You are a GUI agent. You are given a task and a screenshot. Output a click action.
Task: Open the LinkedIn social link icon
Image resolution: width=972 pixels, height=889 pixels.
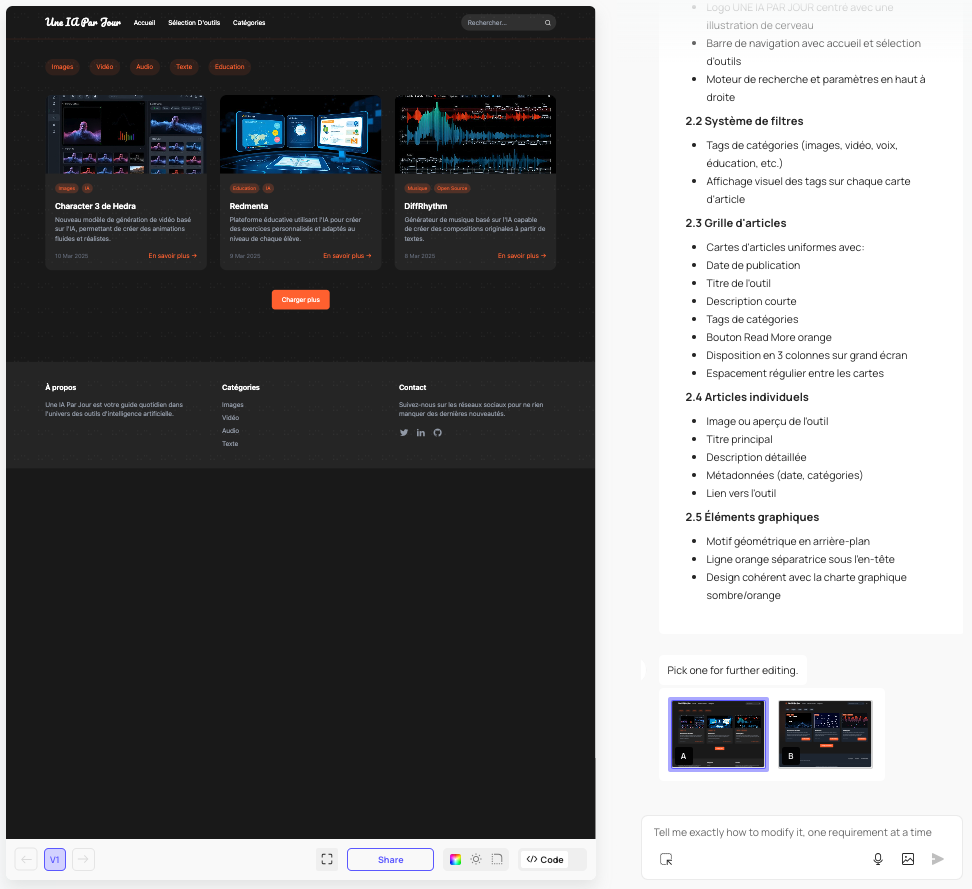point(421,432)
